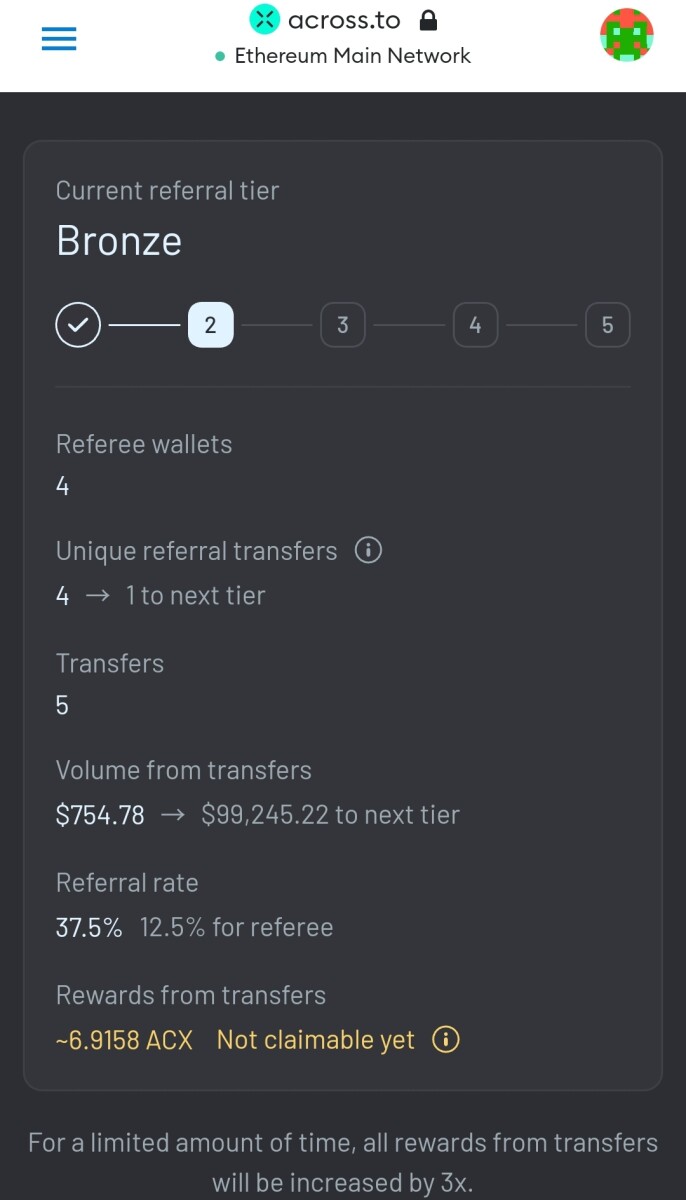Tap the 1 to next tier text
The image size is (686, 1200).
(x=196, y=596)
